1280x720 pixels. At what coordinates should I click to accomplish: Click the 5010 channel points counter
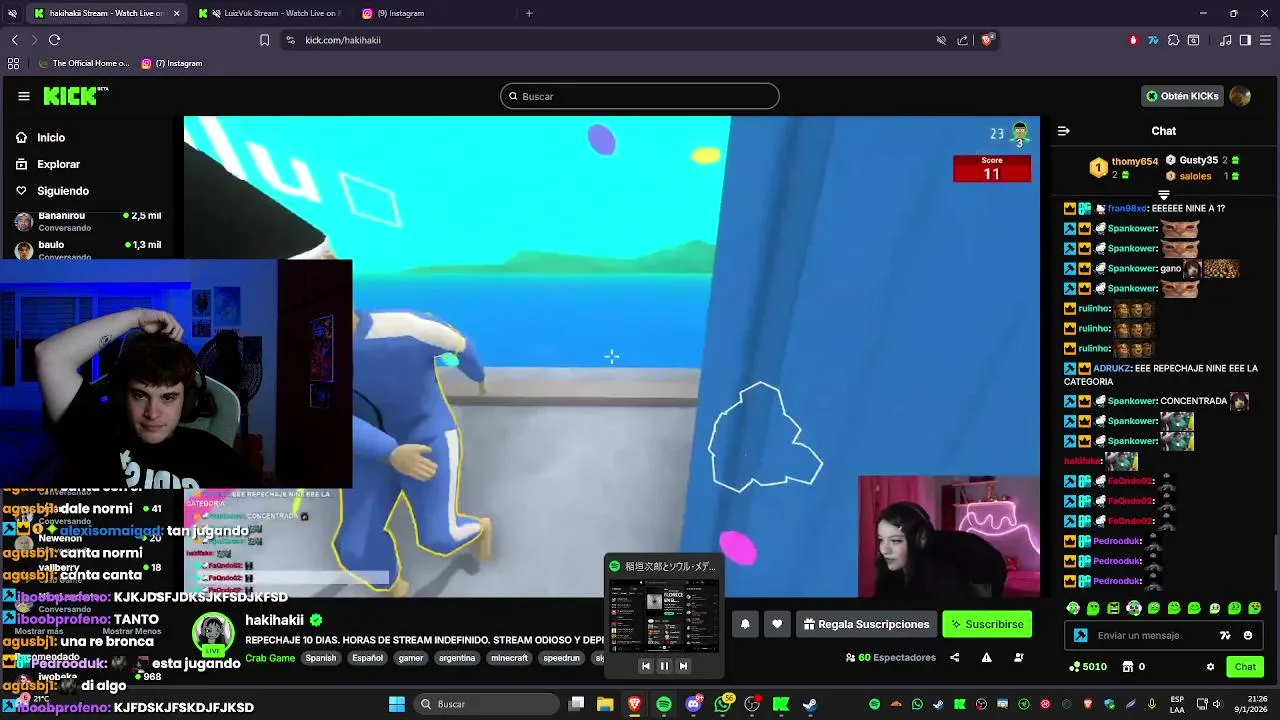(x=1088, y=667)
